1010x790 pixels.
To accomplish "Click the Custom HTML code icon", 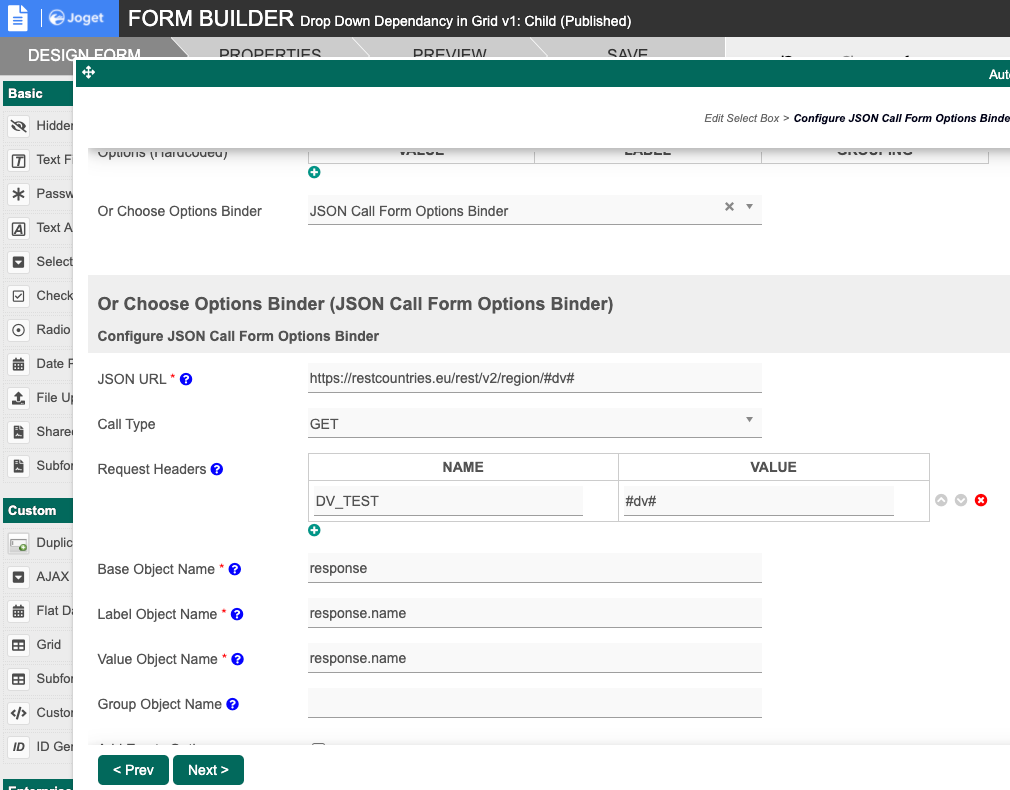I will tap(18, 713).
